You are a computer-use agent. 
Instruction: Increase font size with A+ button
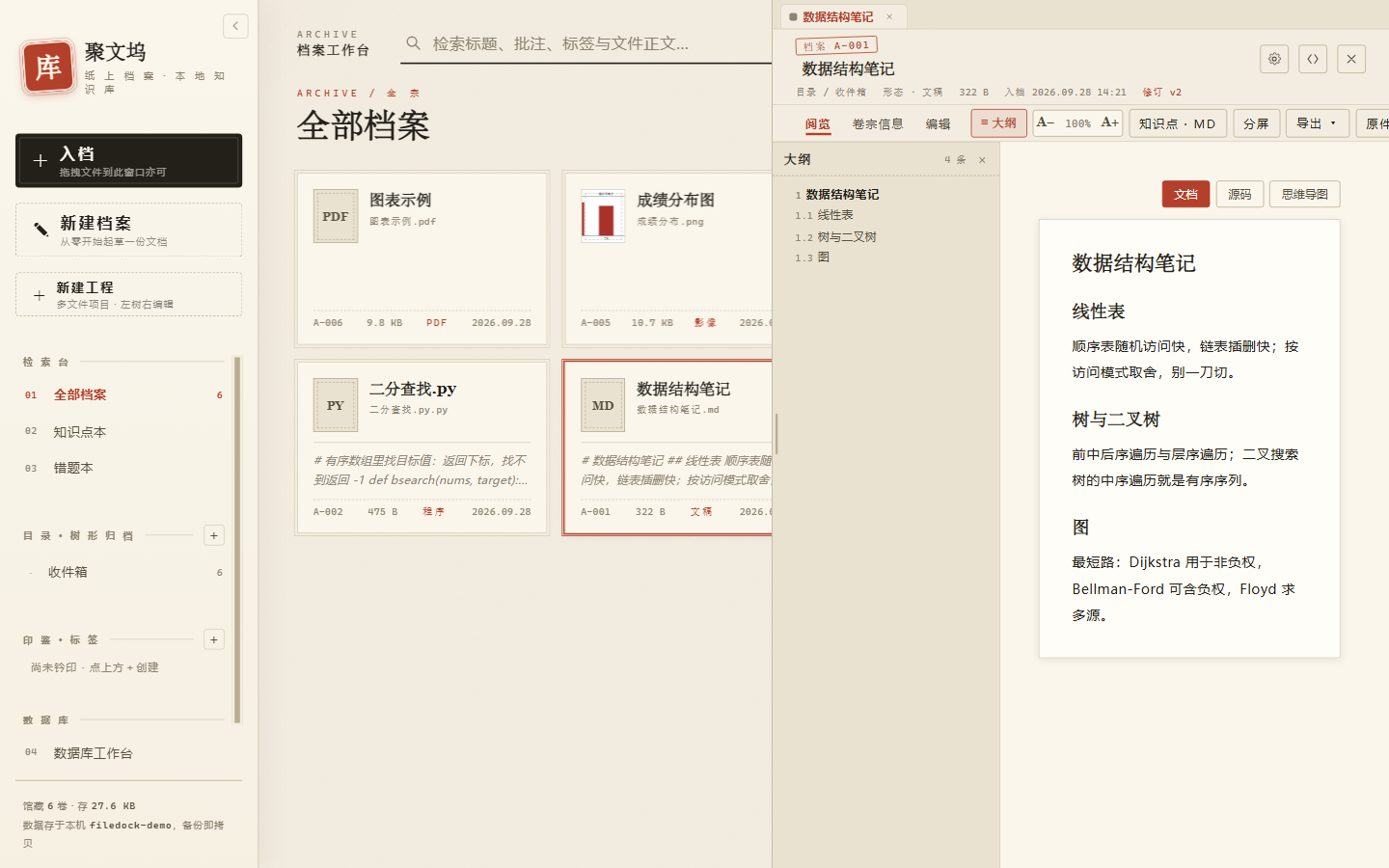(1110, 122)
